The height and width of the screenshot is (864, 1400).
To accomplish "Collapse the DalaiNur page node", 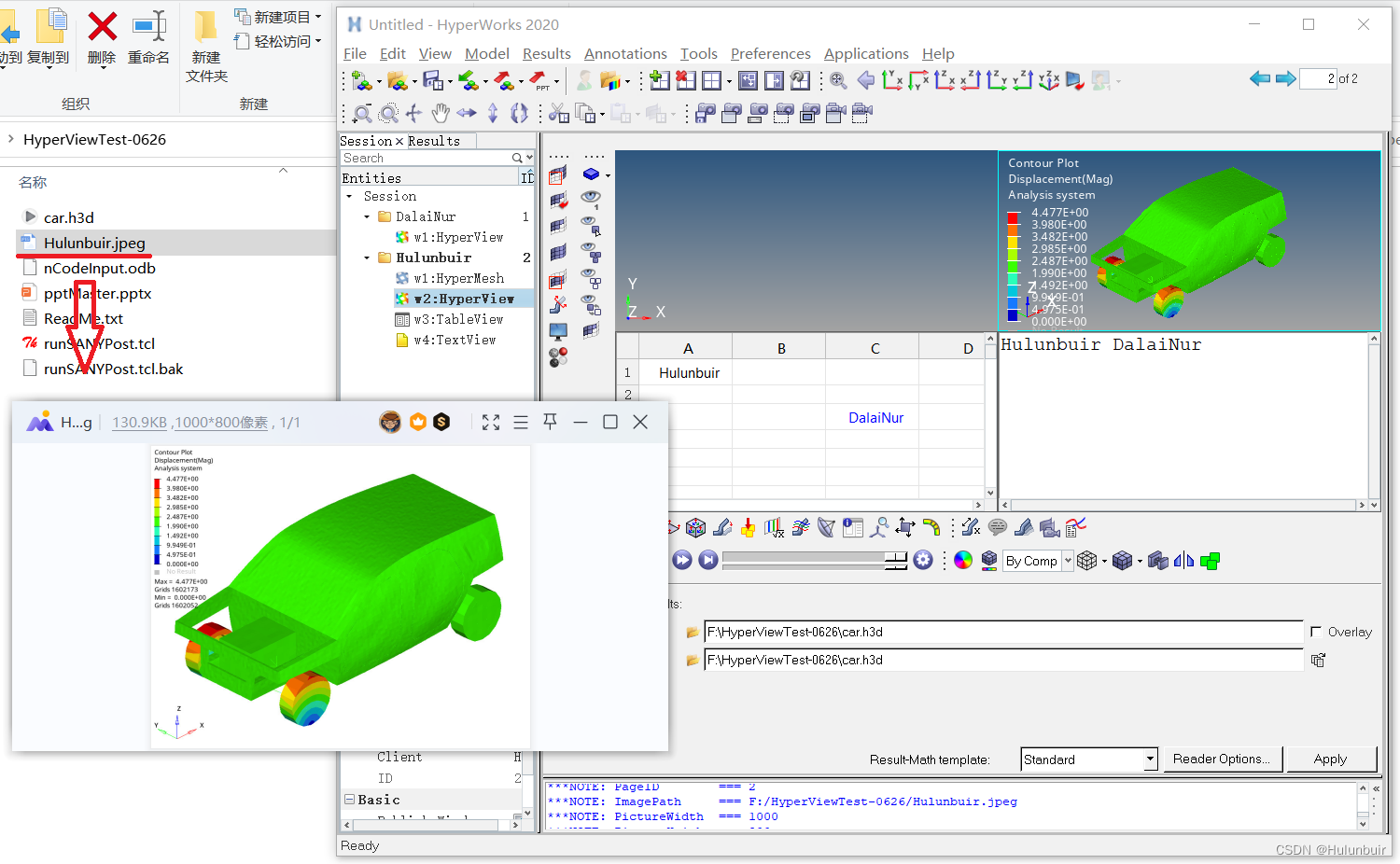I will pos(367,217).
